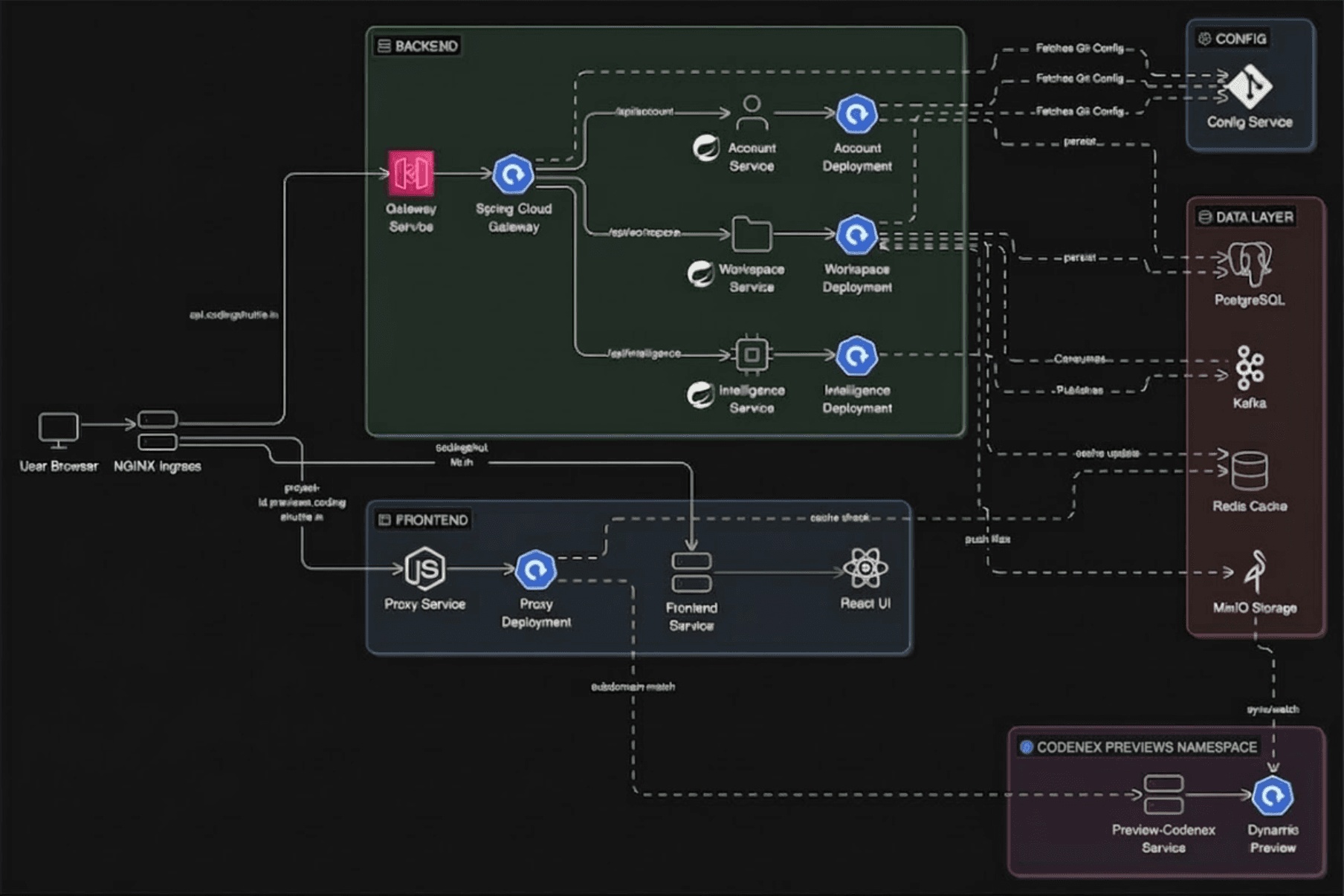Click the push files edge label
This screenshot has height=896, width=1344.
(x=988, y=539)
